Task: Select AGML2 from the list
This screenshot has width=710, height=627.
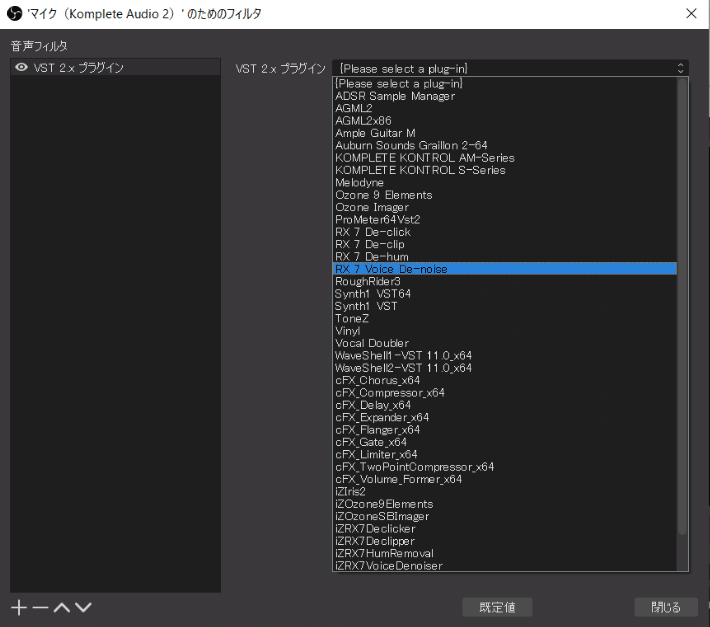Action: [x=505, y=108]
